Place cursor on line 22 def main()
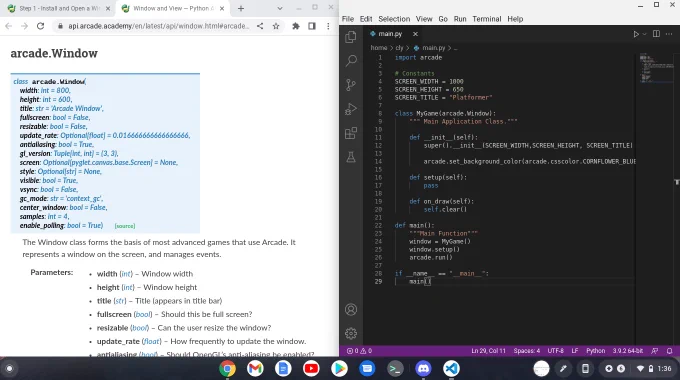 point(414,226)
